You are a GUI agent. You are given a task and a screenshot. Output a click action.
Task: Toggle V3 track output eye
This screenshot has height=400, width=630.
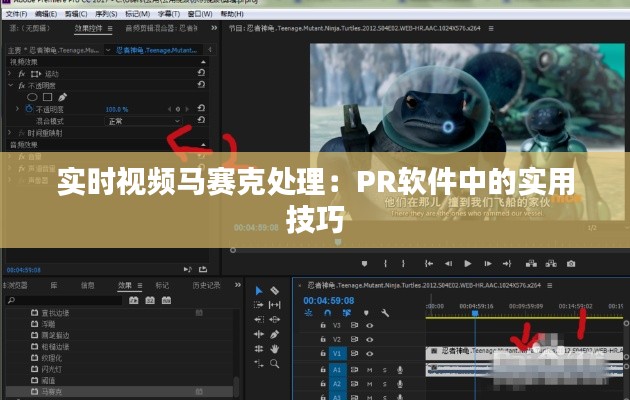pyautogui.click(x=370, y=326)
